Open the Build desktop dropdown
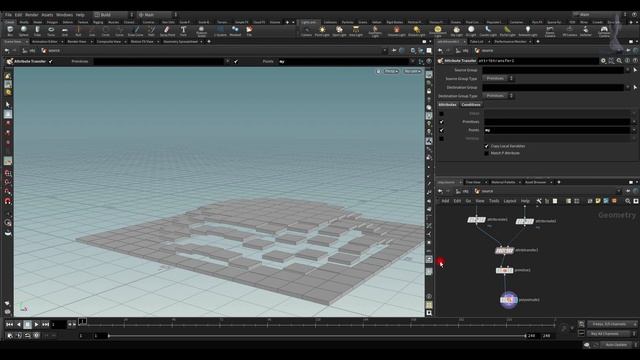This screenshot has height=360, width=640. click(113, 15)
